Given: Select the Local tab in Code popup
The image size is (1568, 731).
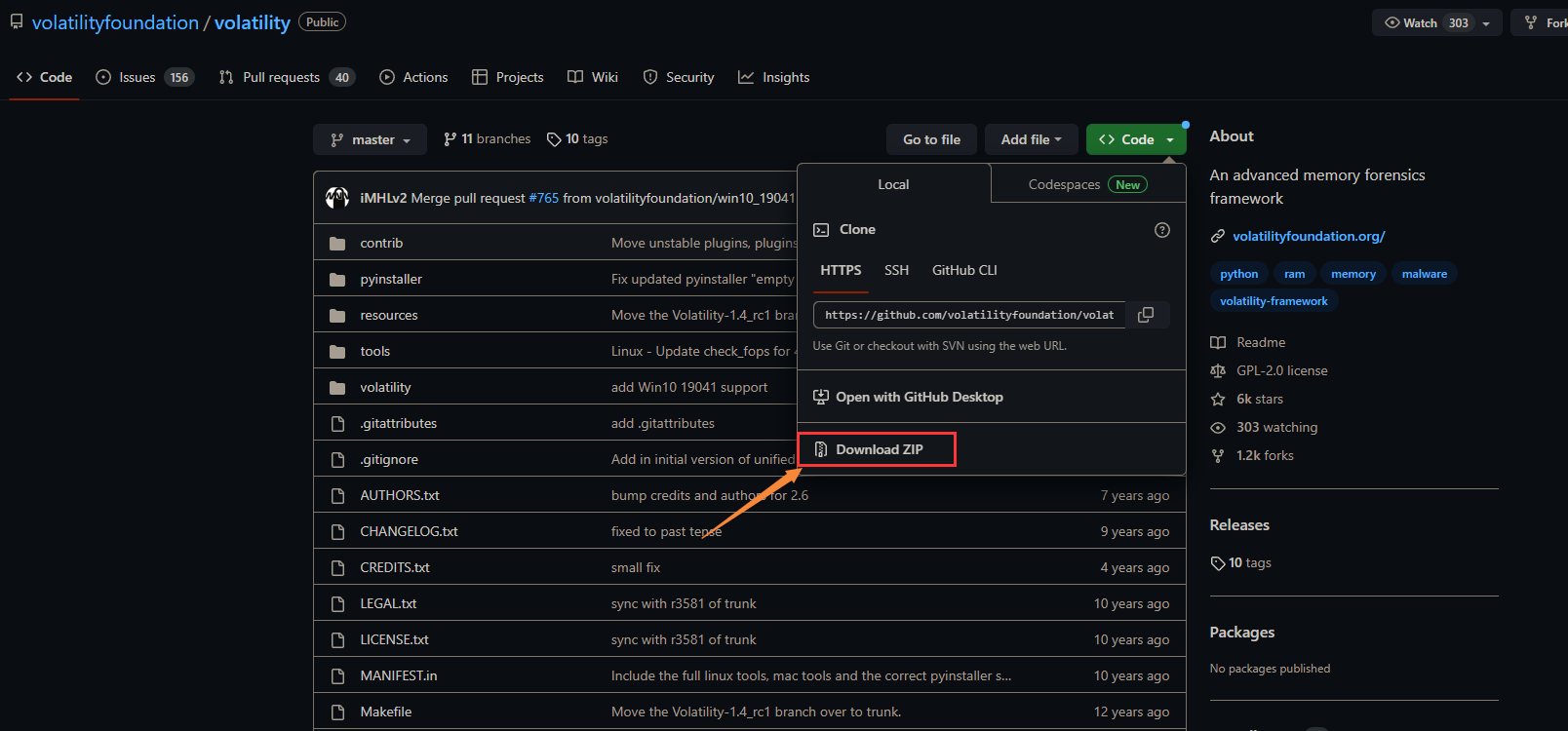Looking at the screenshot, I should click(x=893, y=184).
